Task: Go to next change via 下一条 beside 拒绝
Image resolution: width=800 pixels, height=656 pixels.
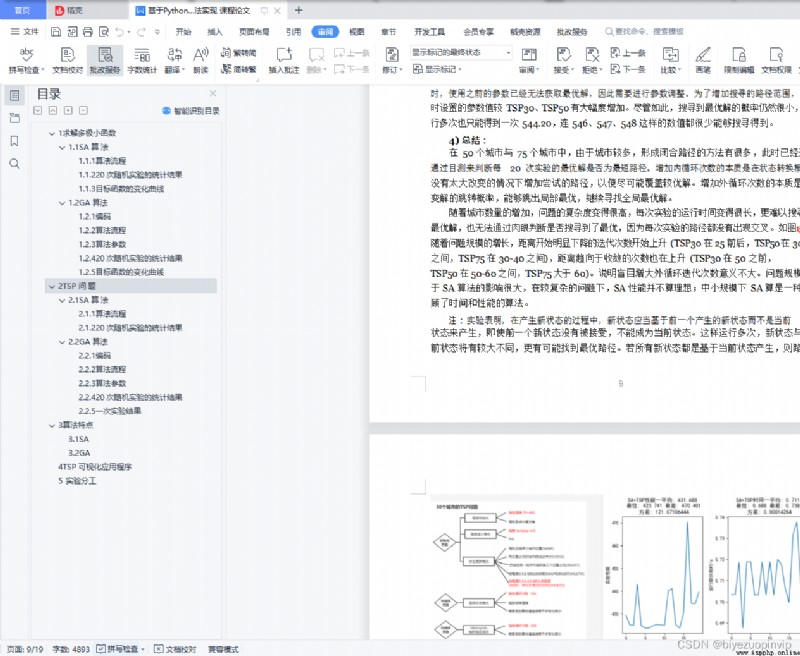Action: 628,69
